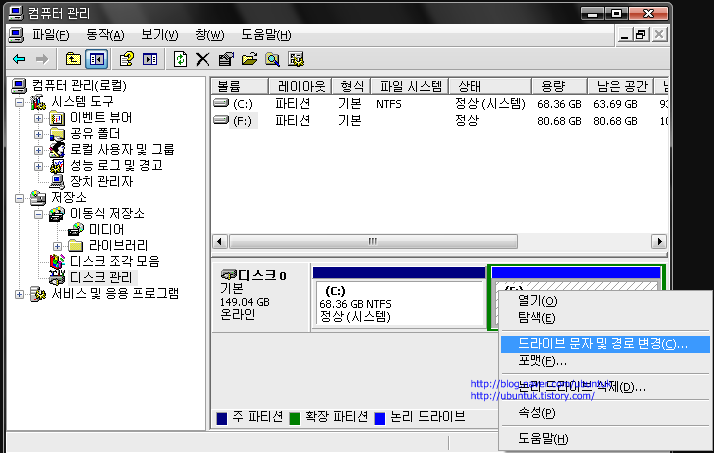Screen dimensions: 714x453
Task: Sort by the 볼륨 column header
Action: [240, 86]
